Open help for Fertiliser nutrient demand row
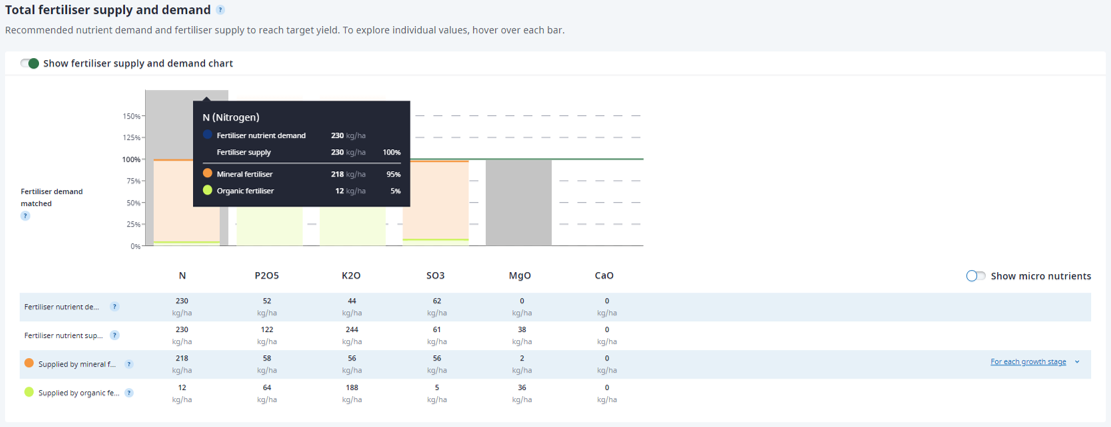This screenshot has width=1111, height=427. coord(115,307)
